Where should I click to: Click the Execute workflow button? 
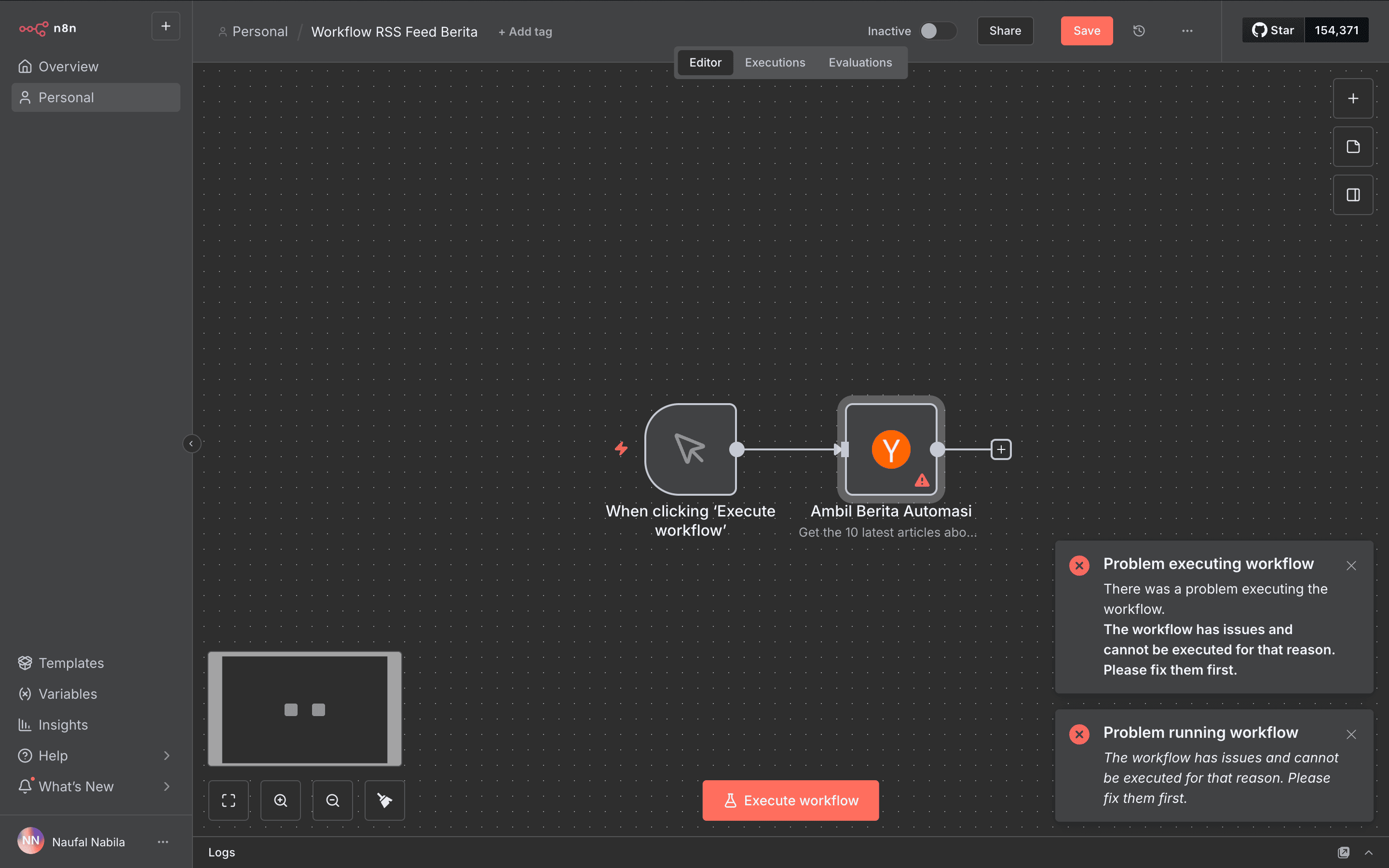[790, 800]
